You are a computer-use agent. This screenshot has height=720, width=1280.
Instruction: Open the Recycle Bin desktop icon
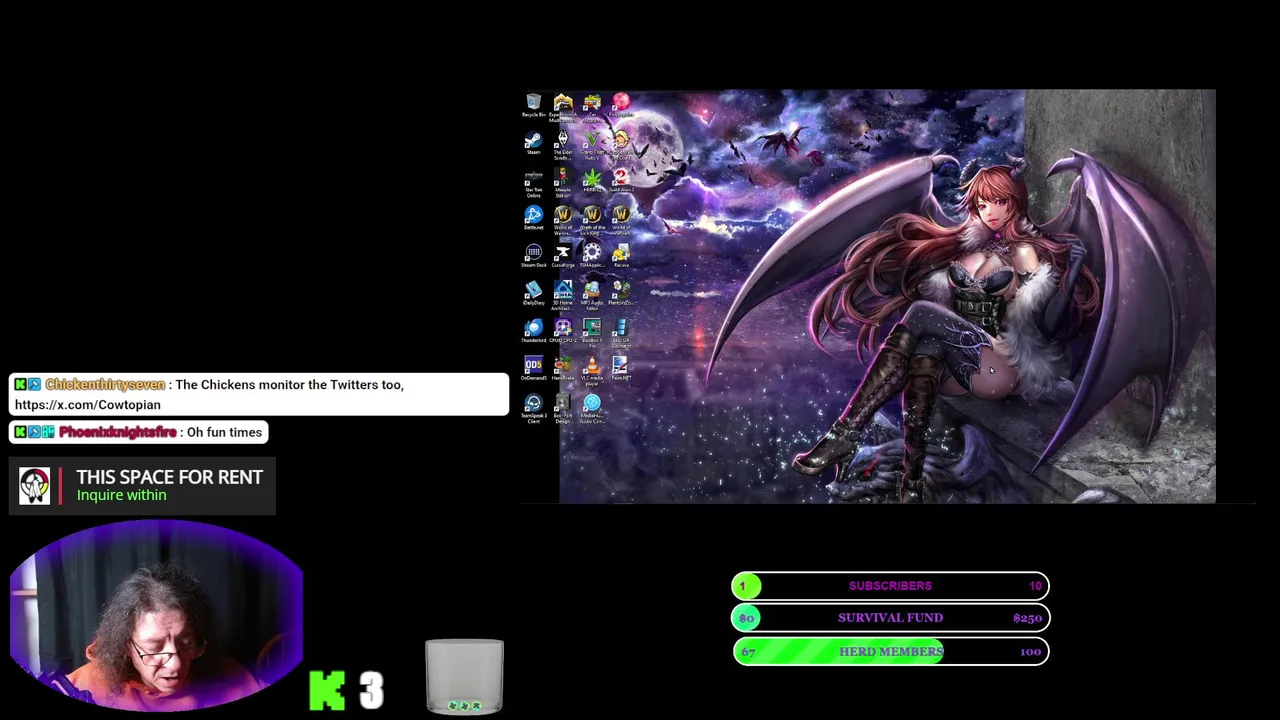coord(533,105)
